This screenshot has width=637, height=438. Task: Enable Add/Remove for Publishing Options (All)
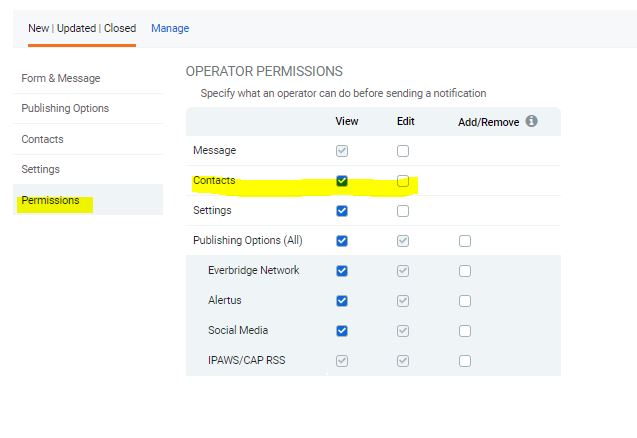465,241
